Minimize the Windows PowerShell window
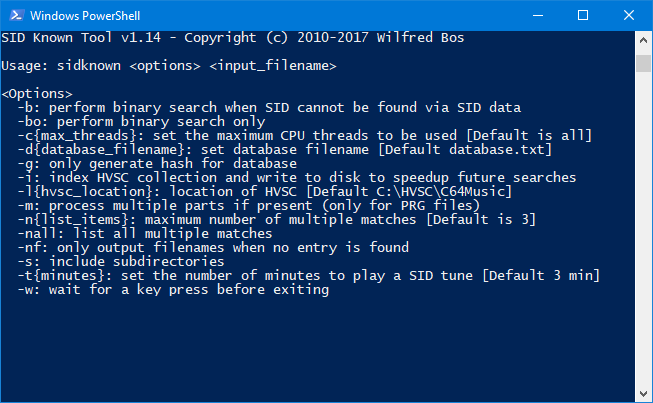653x403 pixels. (x=538, y=15)
